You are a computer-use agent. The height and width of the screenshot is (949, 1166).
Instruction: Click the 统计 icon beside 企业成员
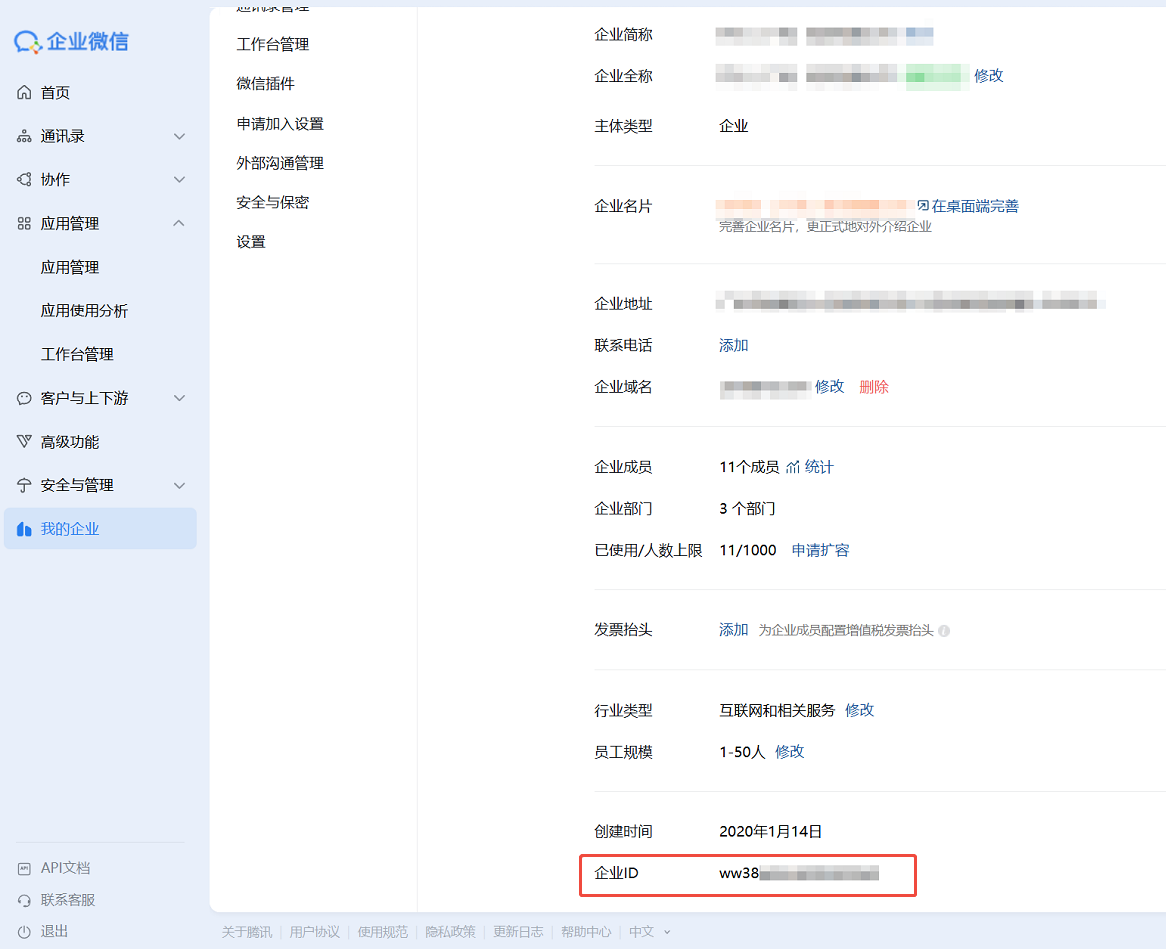coord(795,466)
